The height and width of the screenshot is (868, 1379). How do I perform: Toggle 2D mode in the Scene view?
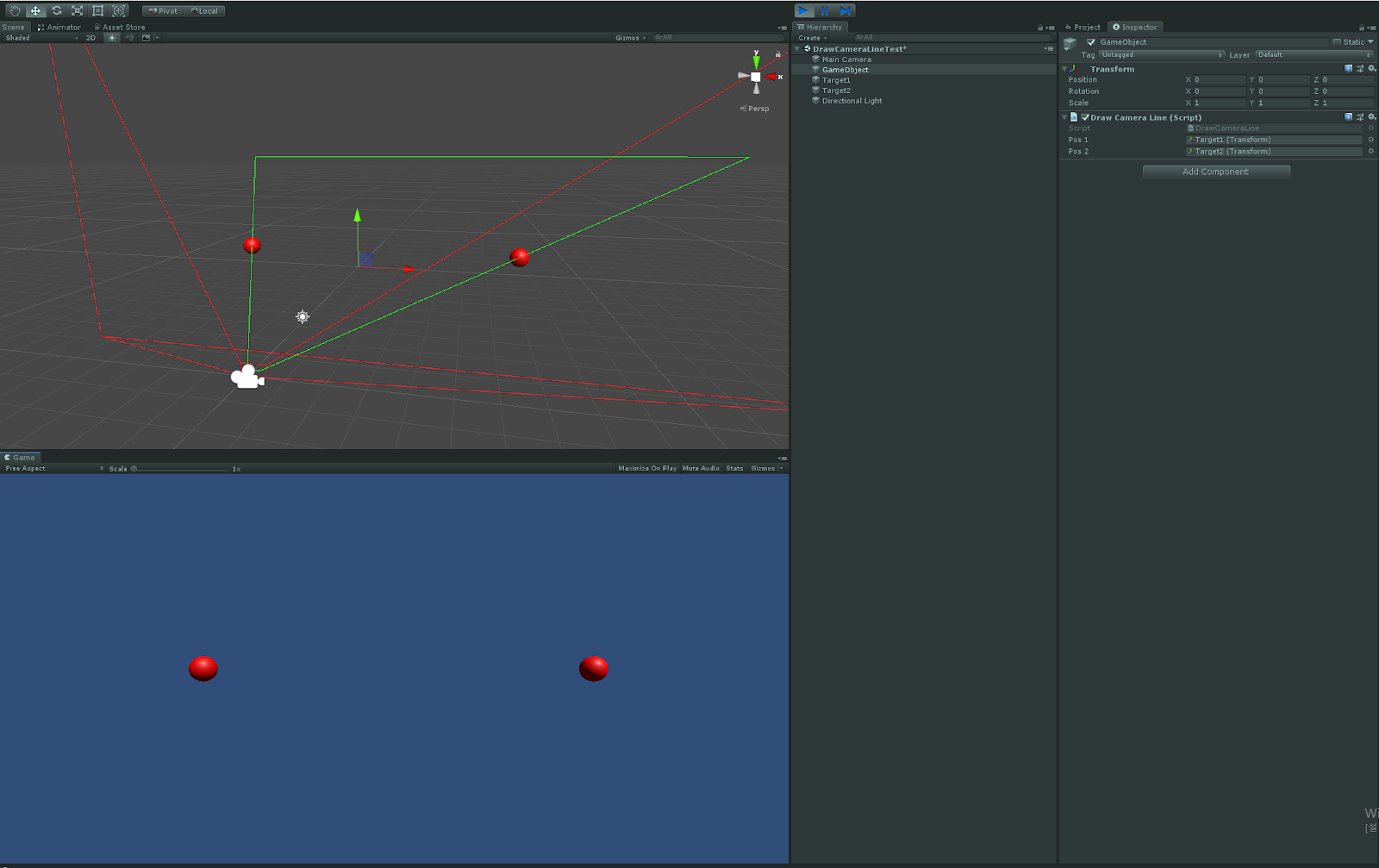point(90,37)
